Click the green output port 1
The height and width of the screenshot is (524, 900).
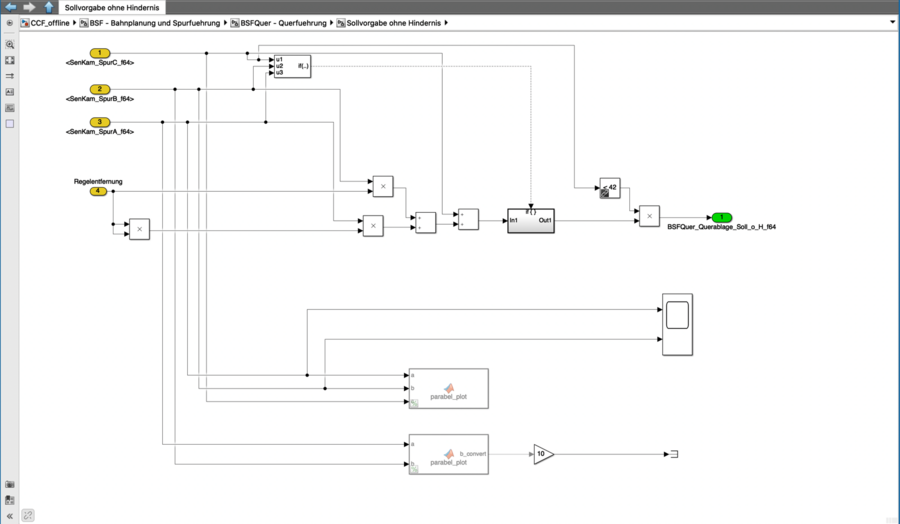[722, 217]
